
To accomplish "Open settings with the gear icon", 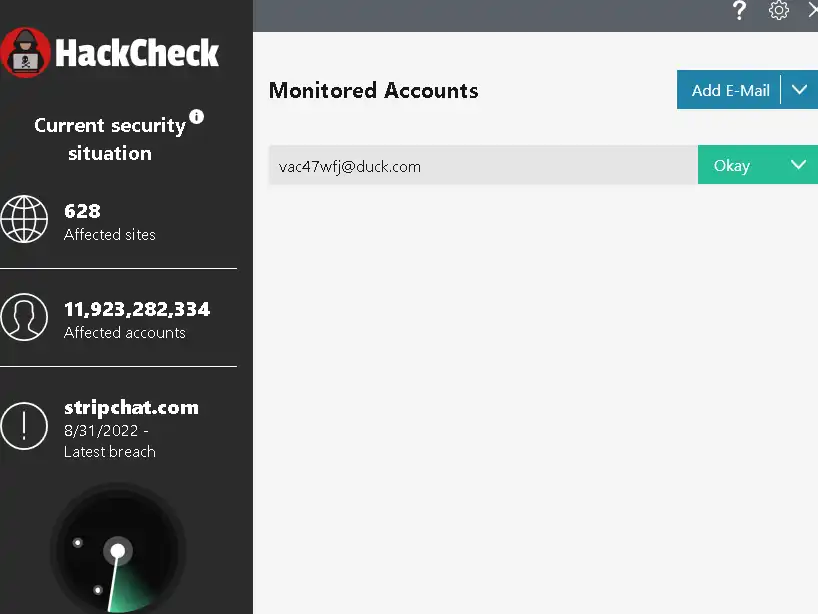I will 779,11.
